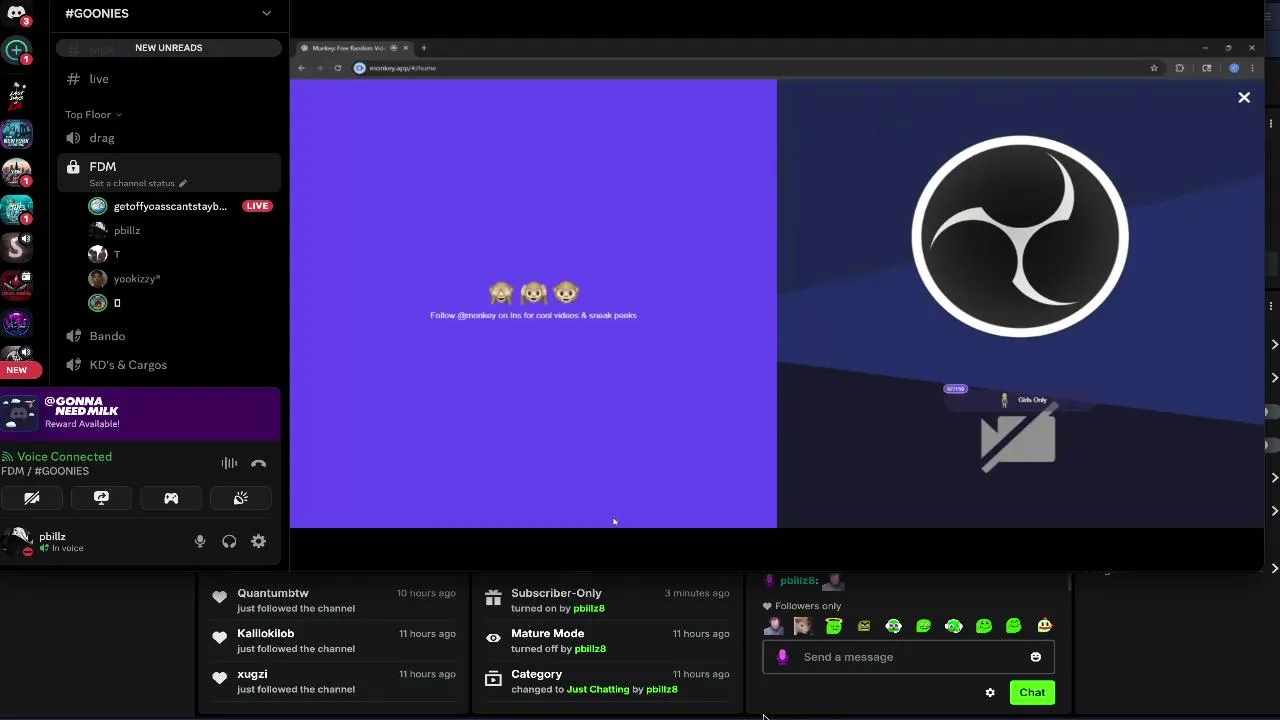Click the Category clapperboard icon
Screen dimensions: 1280x720
(493, 679)
